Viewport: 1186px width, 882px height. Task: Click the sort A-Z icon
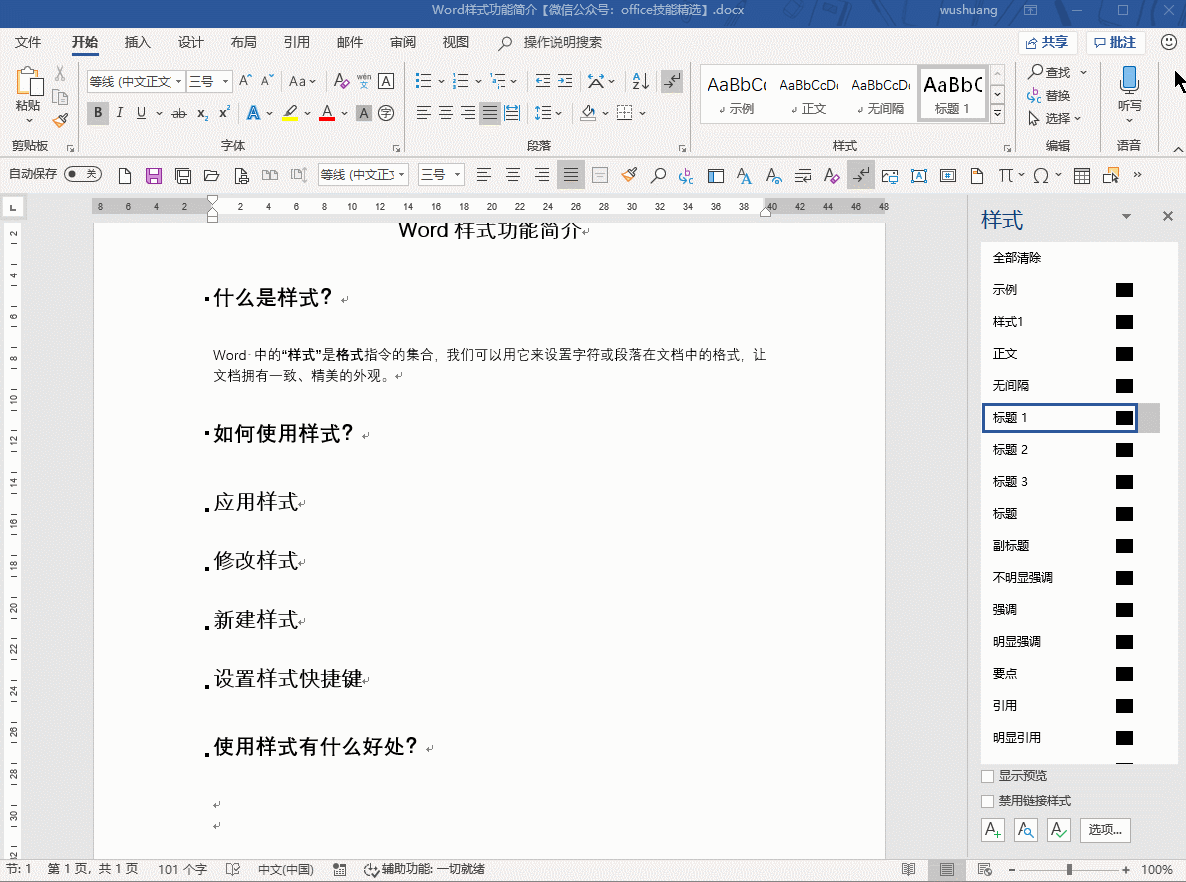point(641,81)
